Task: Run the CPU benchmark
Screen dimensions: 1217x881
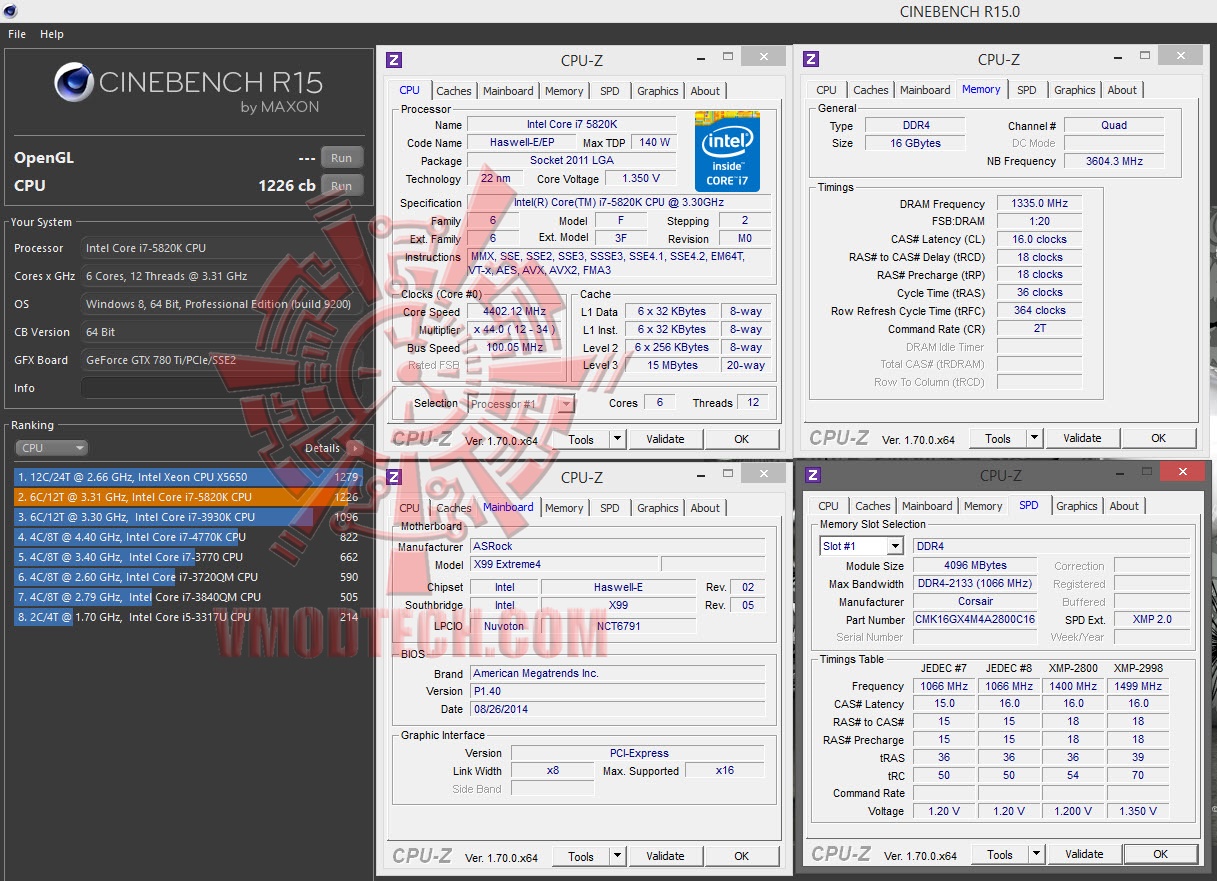Action: pyautogui.click(x=342, y=185)
